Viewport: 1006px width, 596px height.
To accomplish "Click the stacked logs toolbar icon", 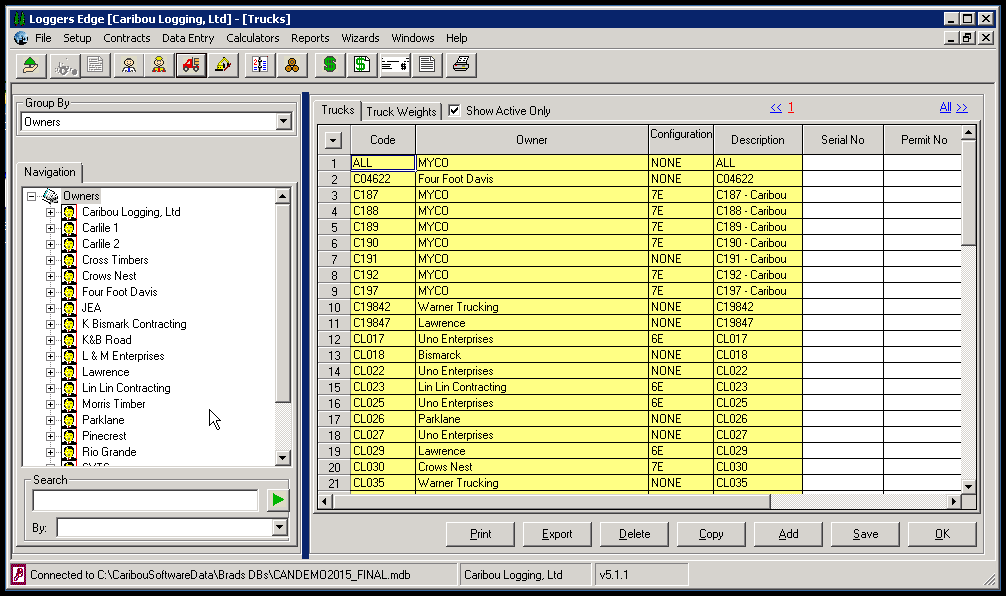I will (x=292, y=65).
